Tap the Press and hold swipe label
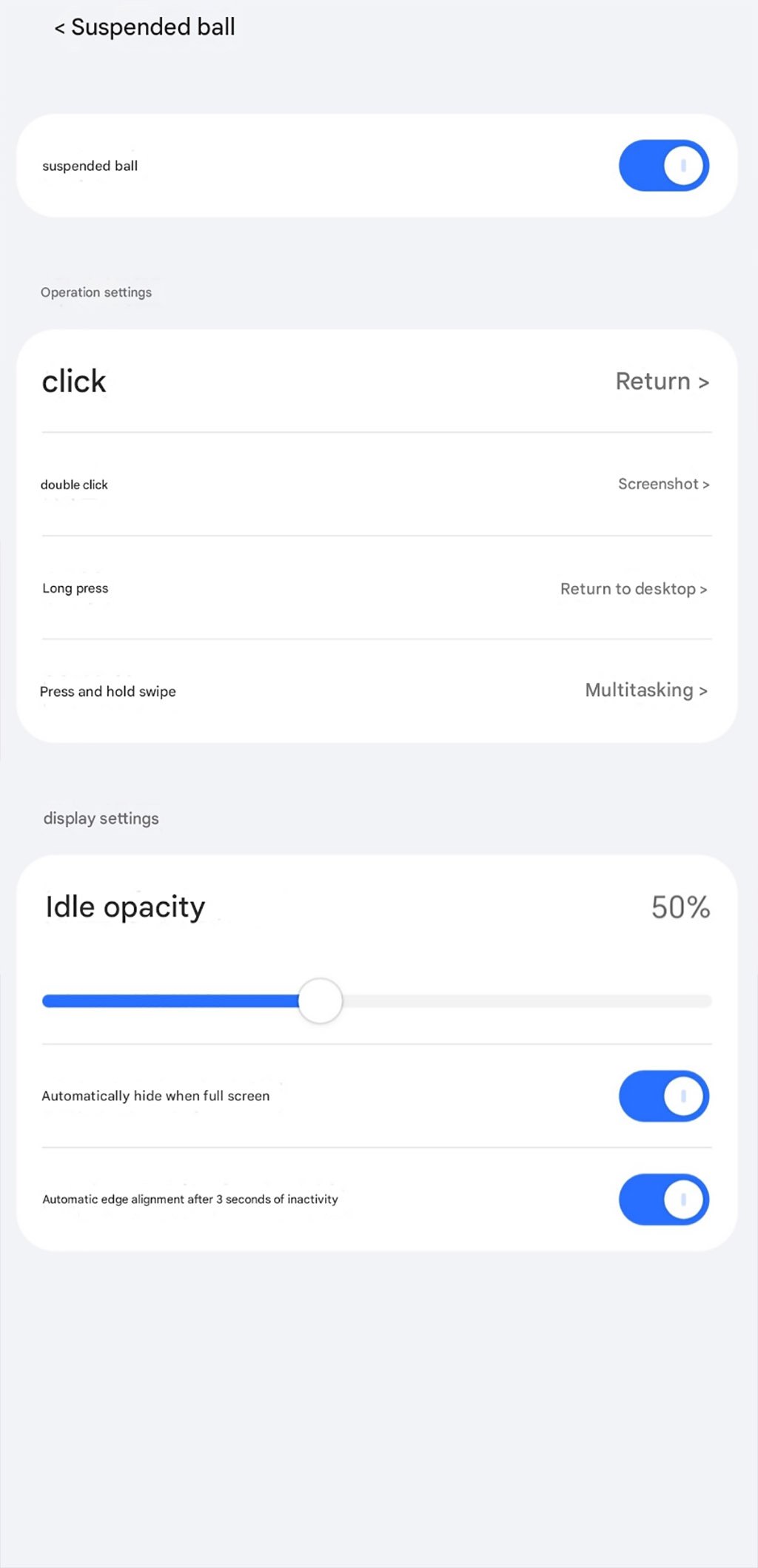 coord(108,691)
